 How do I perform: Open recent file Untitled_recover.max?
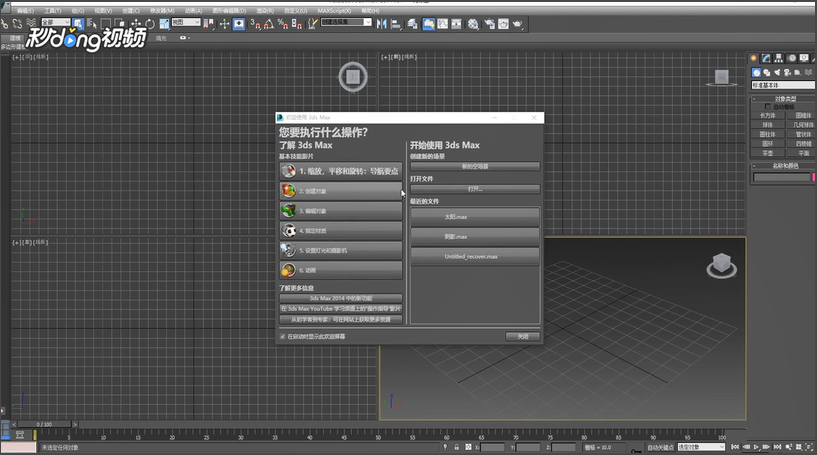(x=475, y=256)
